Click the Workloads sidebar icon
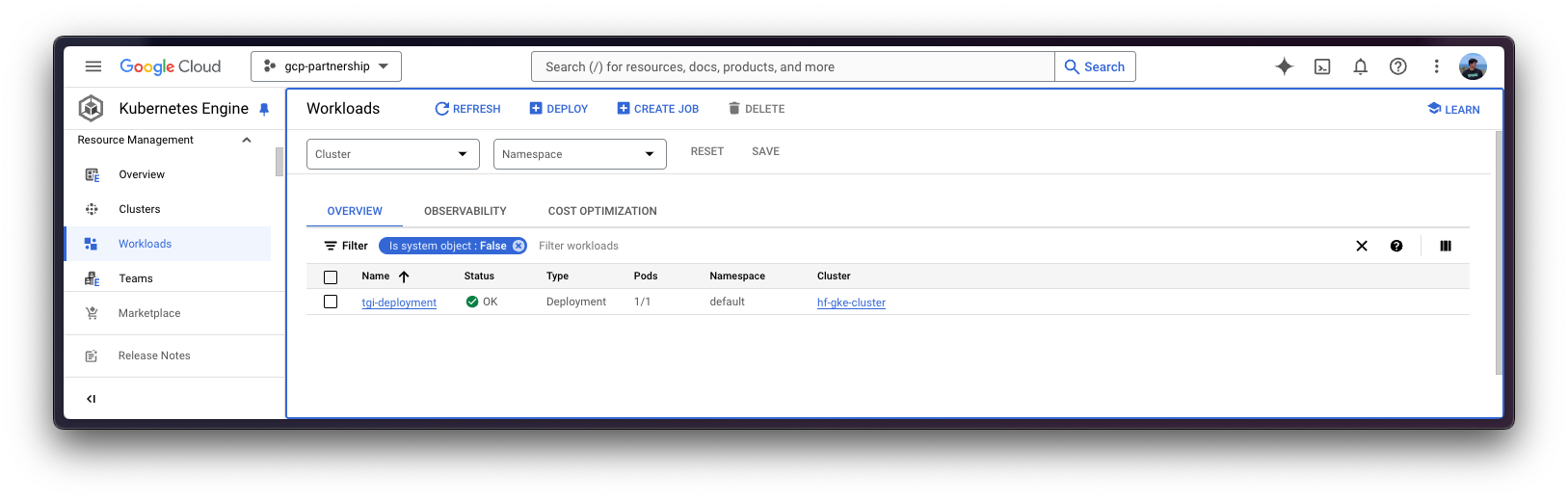The image size is (1568, 500). pyautogui.click(x=92, y=244)
